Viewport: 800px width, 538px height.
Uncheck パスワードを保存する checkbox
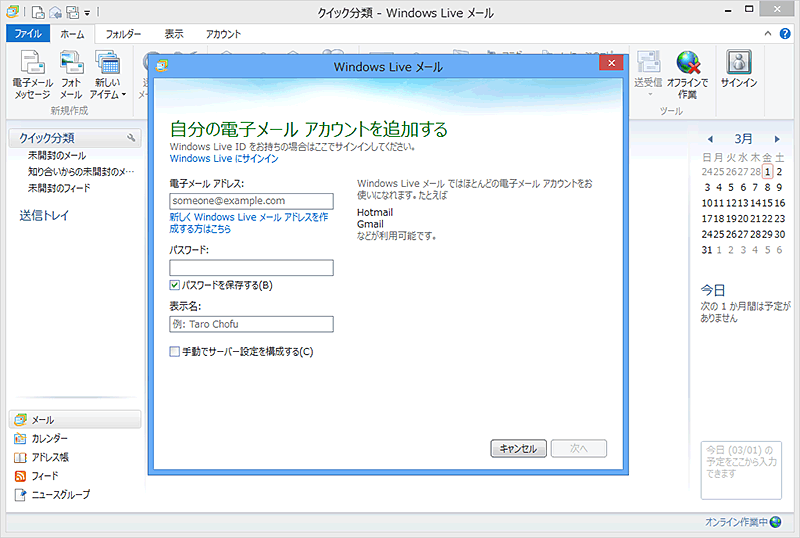point(174,285)
